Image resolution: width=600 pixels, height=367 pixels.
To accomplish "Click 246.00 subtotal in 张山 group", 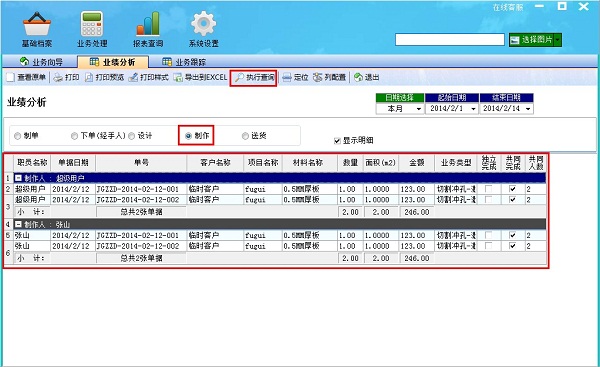I will [417, 258].
